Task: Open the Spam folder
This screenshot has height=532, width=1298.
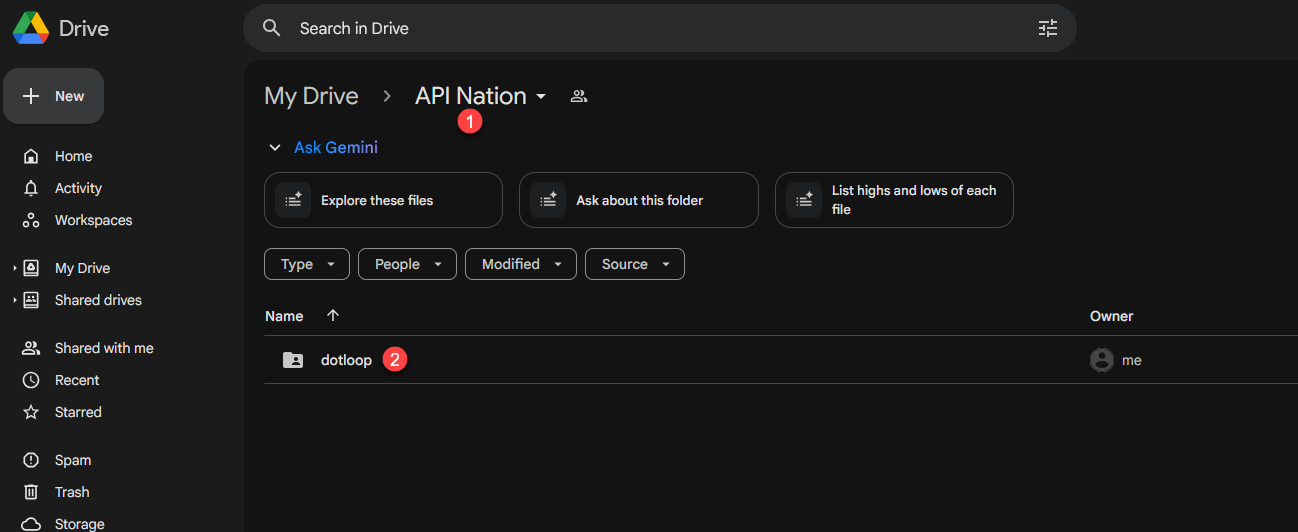Action: 73,460
